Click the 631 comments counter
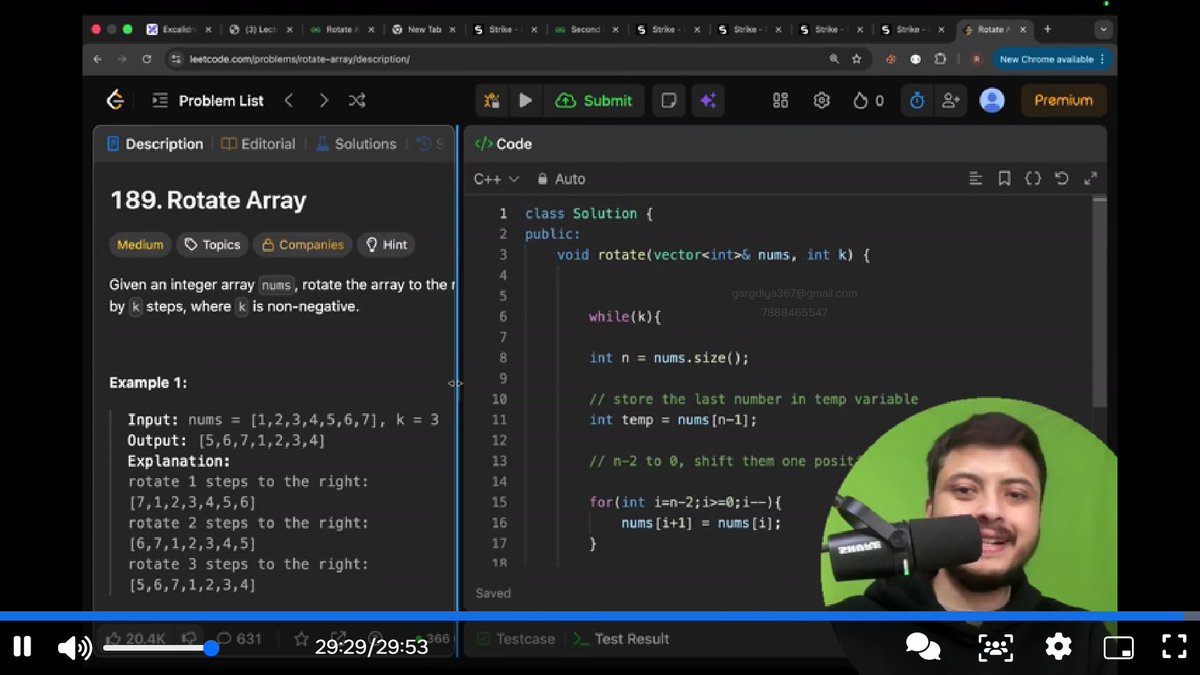This screenshot has height=675, width=1200. [239, 639]
